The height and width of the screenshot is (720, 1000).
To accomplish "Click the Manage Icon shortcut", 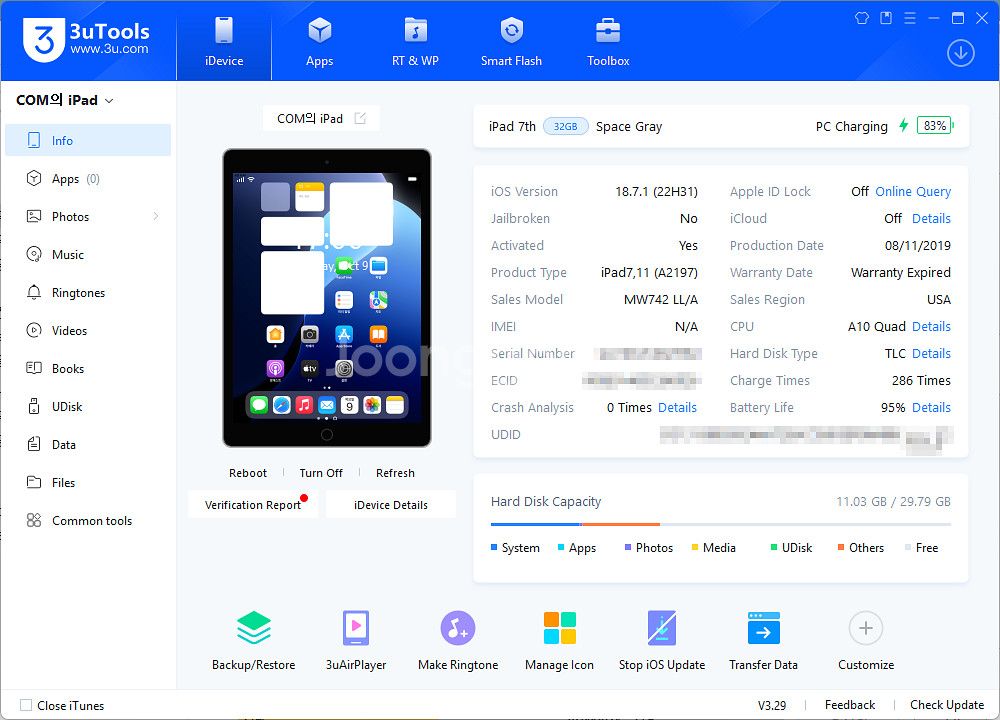I will click(559, 628).
